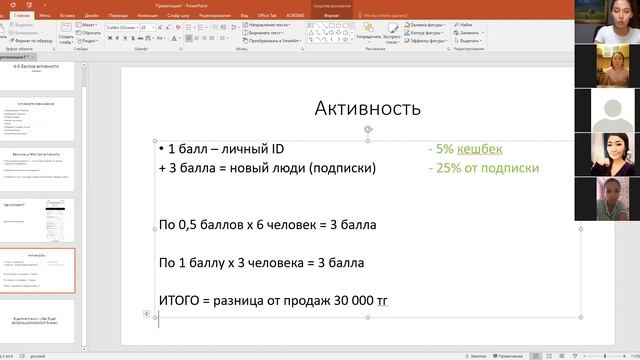Viewport: 640px width, 360px height.
Task: Open Shape effects (Эффекты фигуры) dropdown
Action: pyautogui.click(x=426, y=41)
